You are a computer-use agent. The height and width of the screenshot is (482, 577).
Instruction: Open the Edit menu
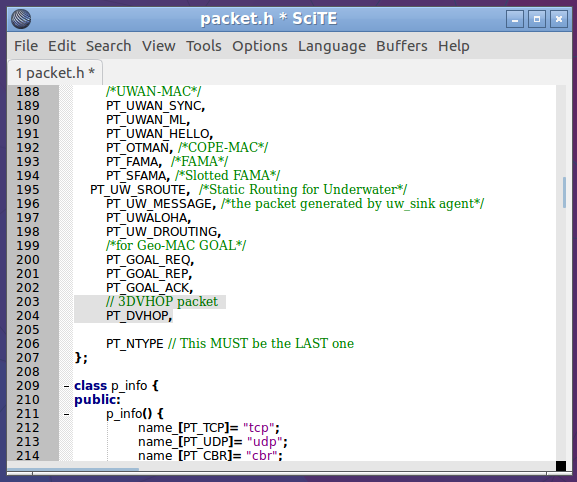(62, 46)
